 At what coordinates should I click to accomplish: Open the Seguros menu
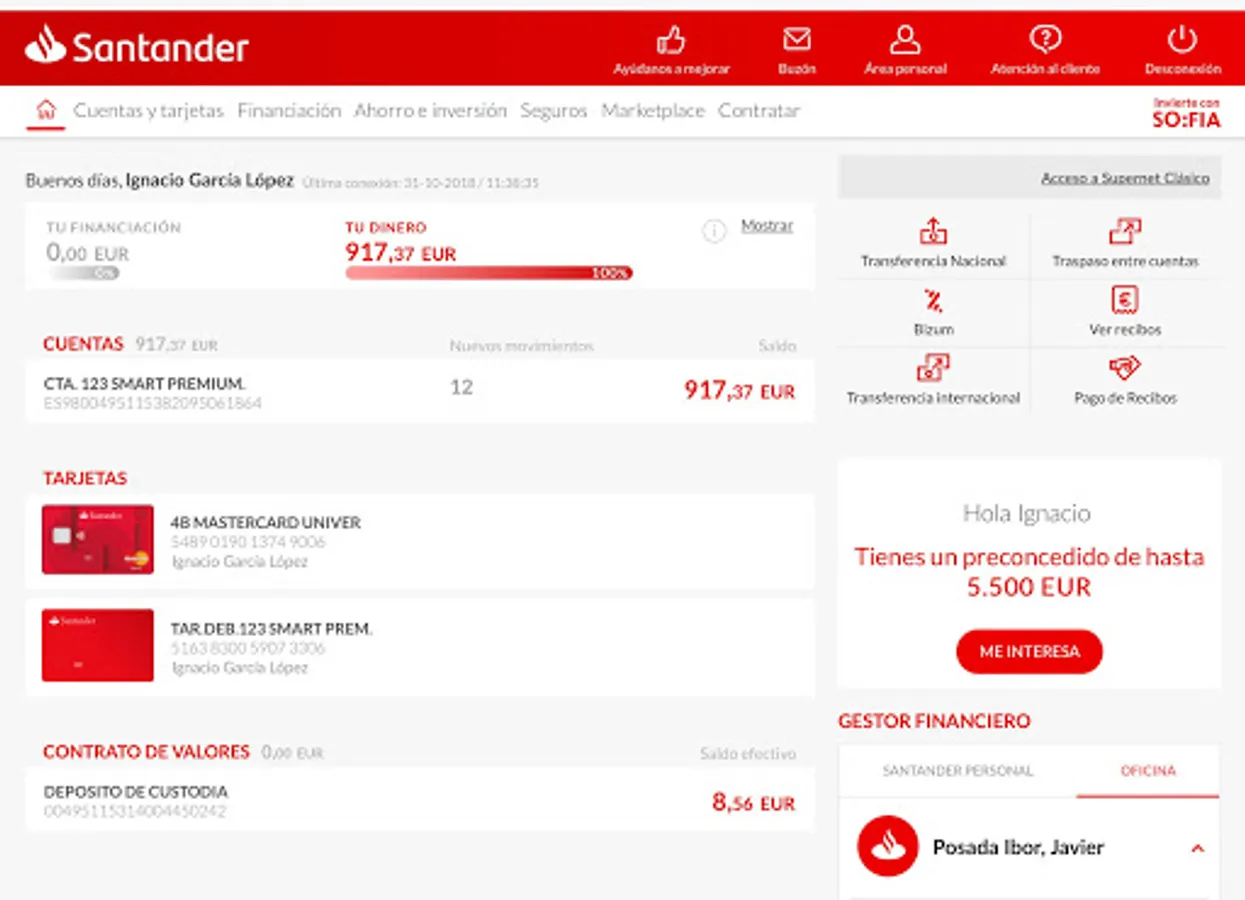point(554,111)
